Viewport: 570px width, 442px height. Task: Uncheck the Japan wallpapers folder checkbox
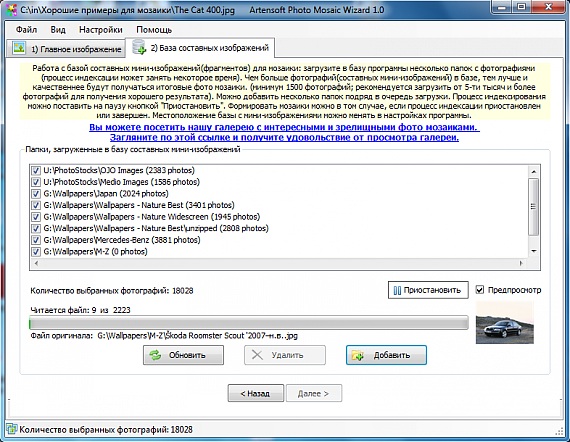pyautogui.click(x=36, y=194)
